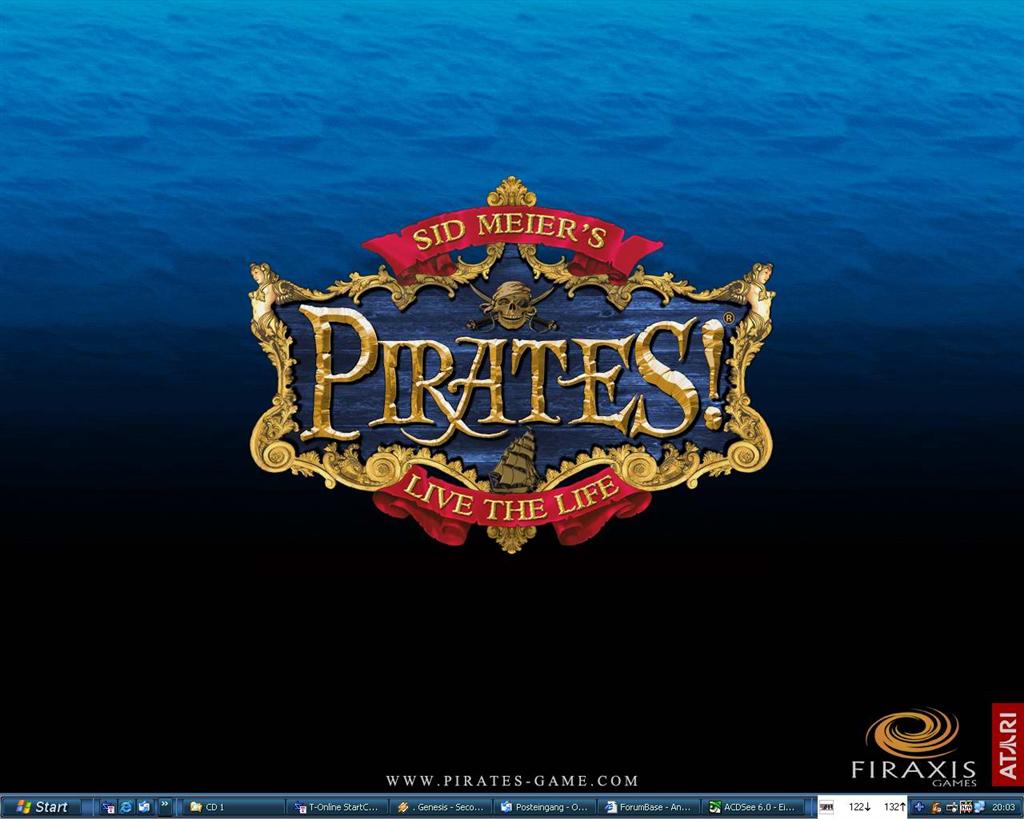The height and width of the screenshot is (819, 1024).
Task: Launch T-Online from the Quick Launch bar
Action: pyautogui.click(x=108, y=807)
